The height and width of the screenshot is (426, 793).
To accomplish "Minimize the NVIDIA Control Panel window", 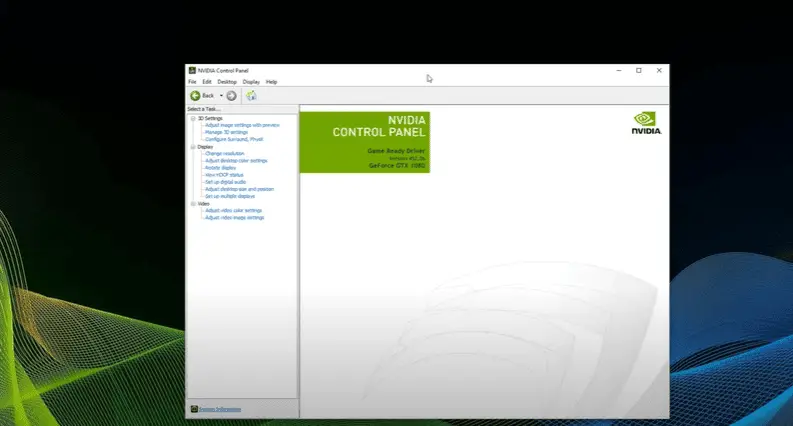I will point(619,71).
